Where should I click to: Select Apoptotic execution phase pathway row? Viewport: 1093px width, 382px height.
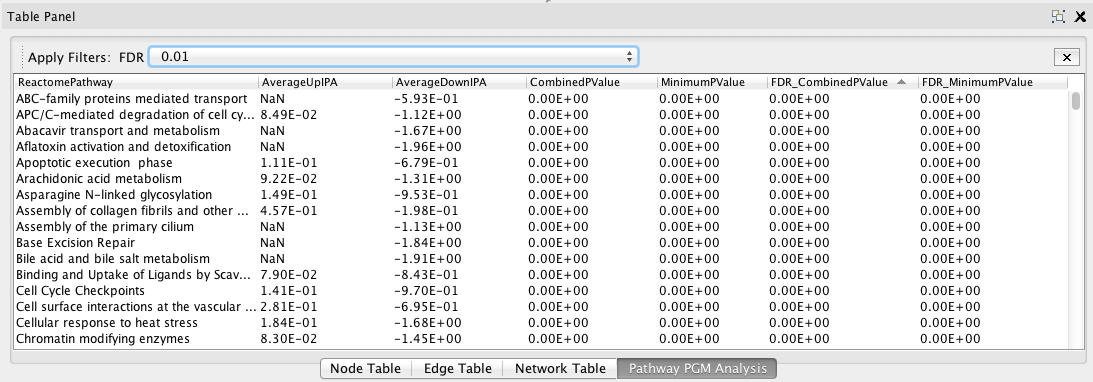coord(541,162)
